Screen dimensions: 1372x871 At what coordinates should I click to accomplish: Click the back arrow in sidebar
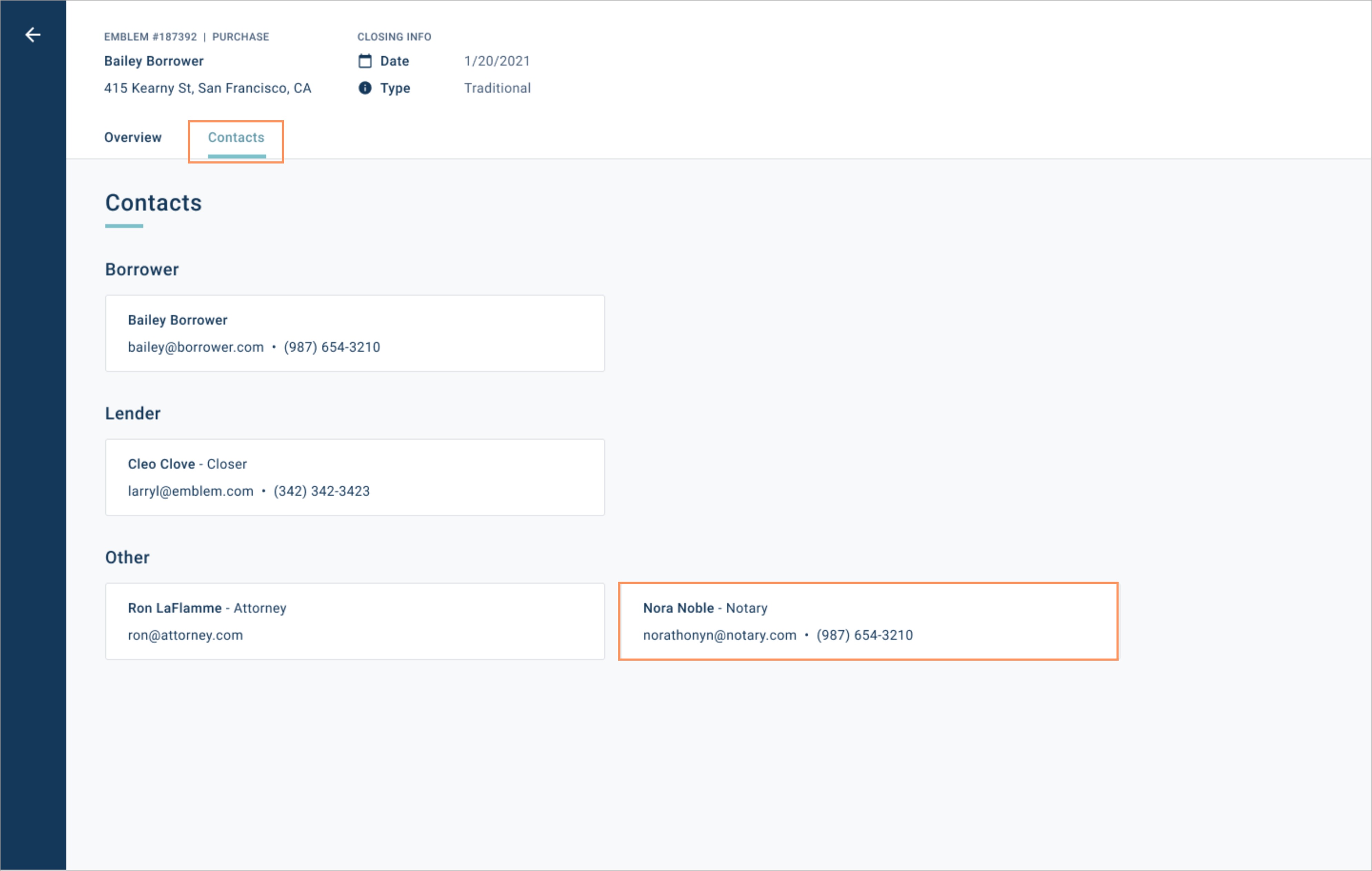[32, 35]
